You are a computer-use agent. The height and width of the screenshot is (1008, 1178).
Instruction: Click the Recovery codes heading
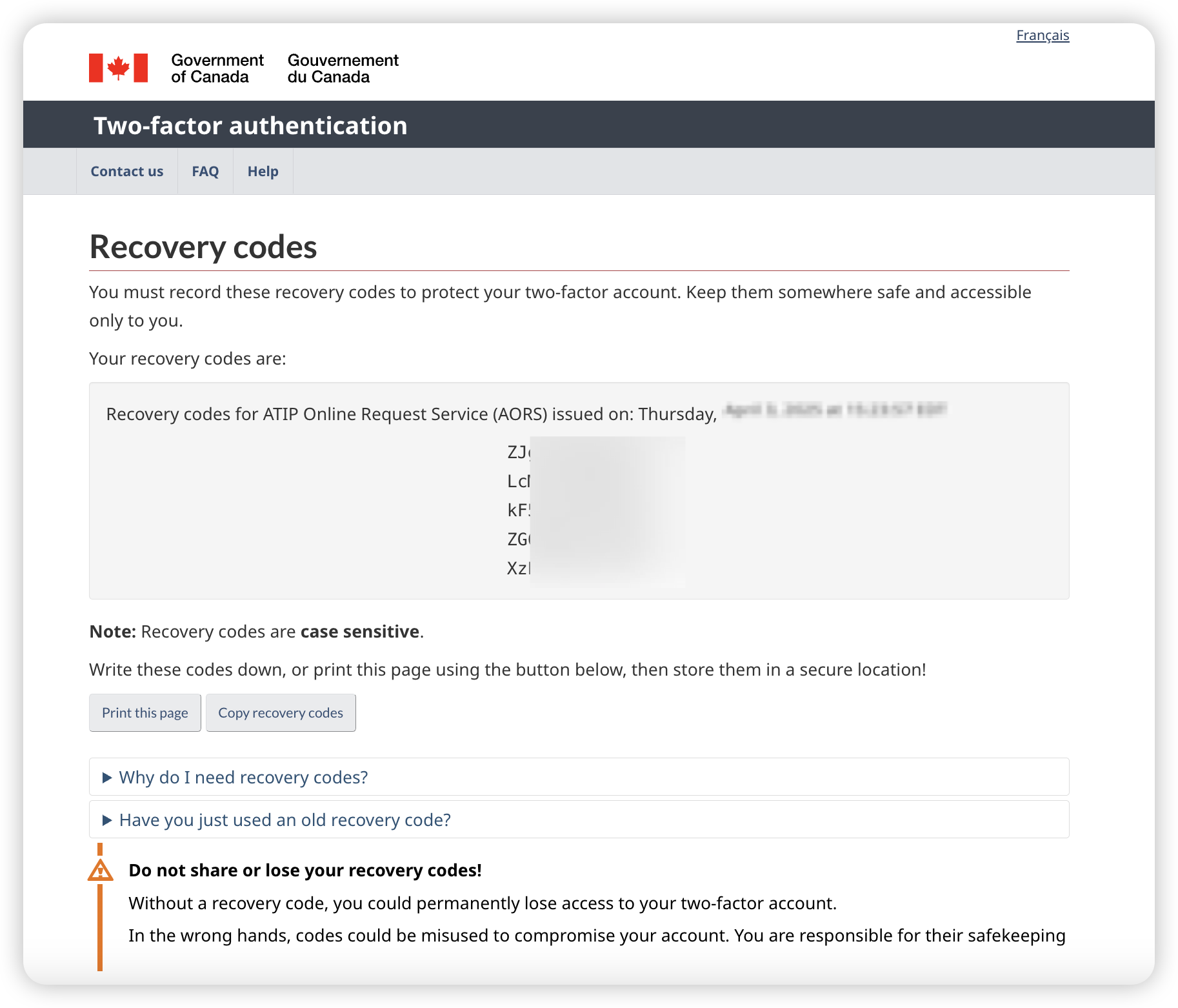[203, 247]
